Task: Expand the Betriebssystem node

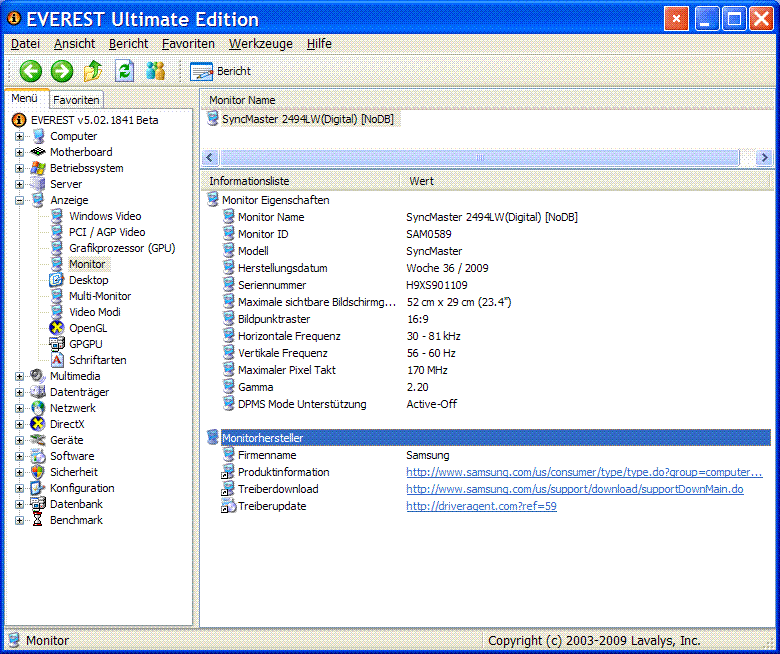Action: click(x=19, y=168)
